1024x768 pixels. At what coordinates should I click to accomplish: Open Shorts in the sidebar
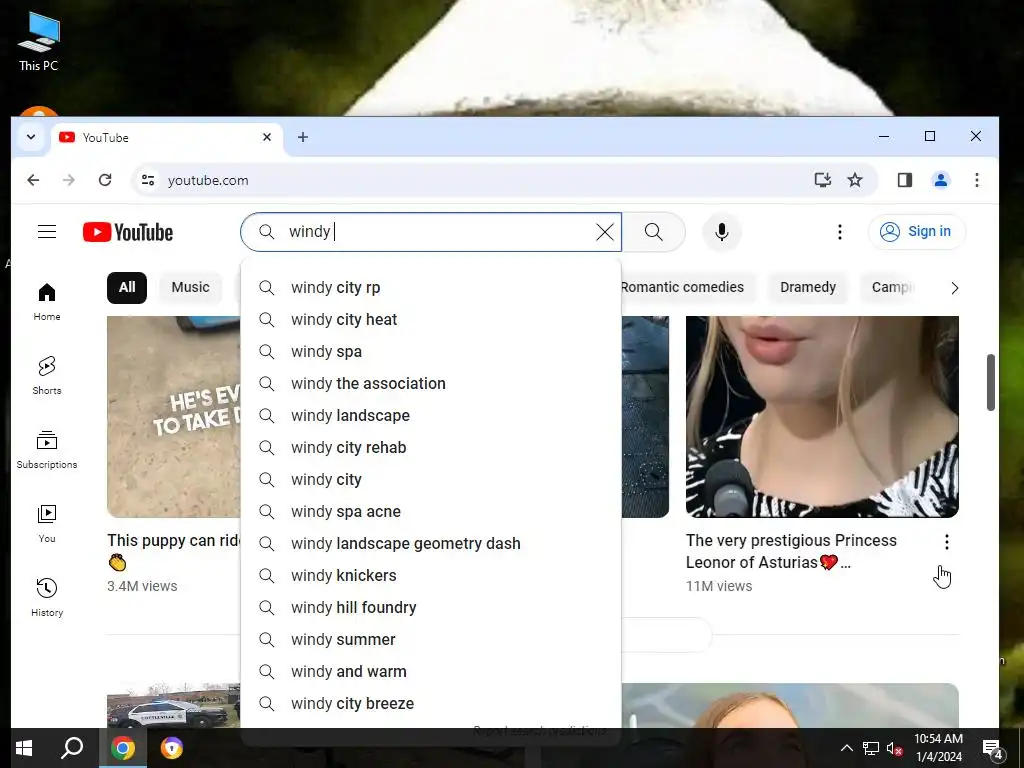(x=47, y=376)
